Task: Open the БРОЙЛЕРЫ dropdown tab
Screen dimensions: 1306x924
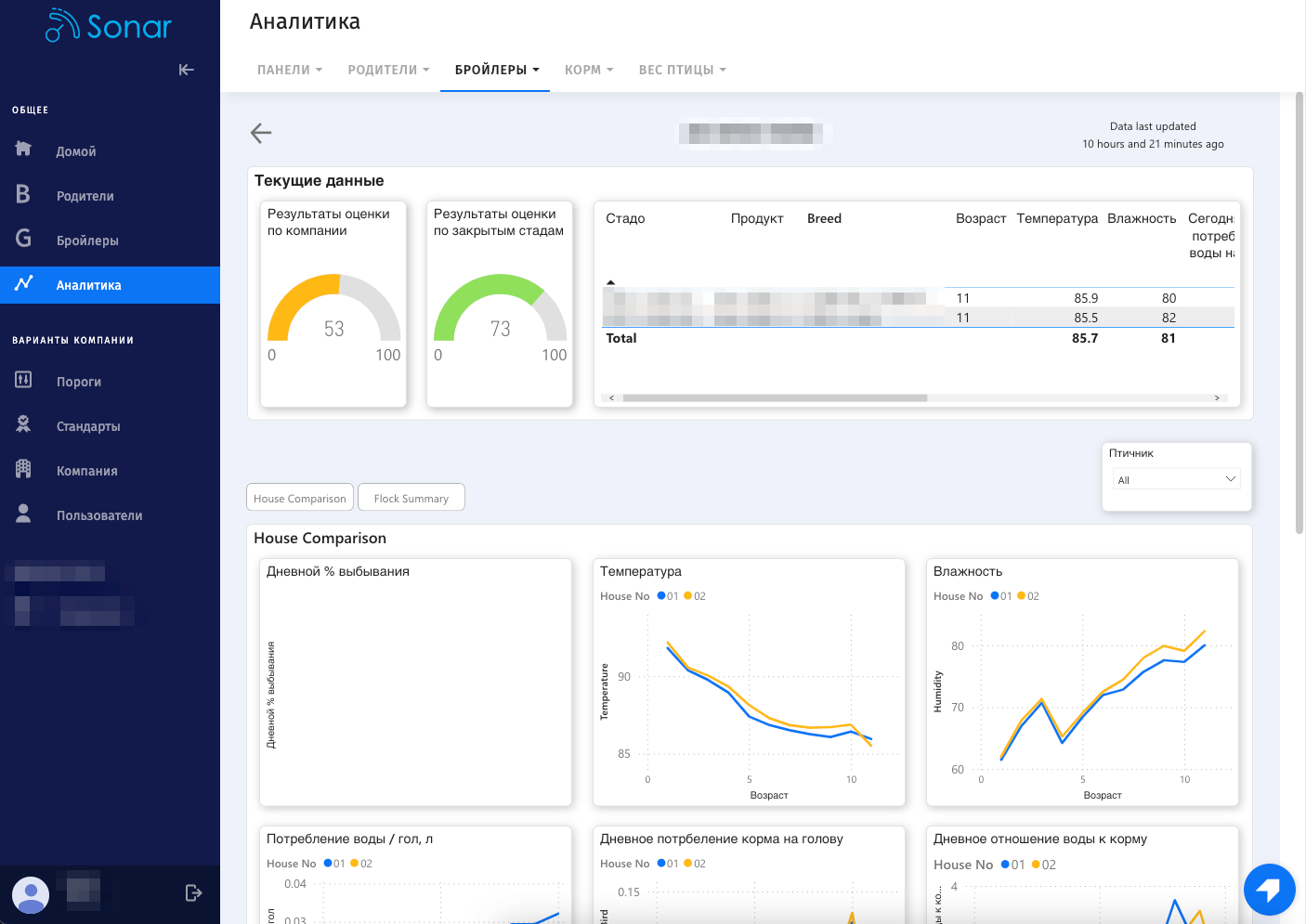Action: [x=496, y=70]
